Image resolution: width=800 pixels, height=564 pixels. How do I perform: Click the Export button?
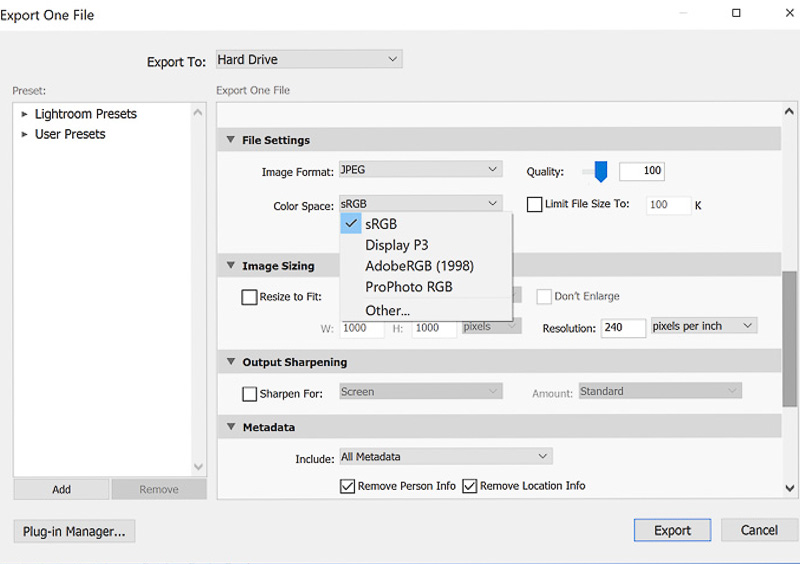click(x=672, y=530)
